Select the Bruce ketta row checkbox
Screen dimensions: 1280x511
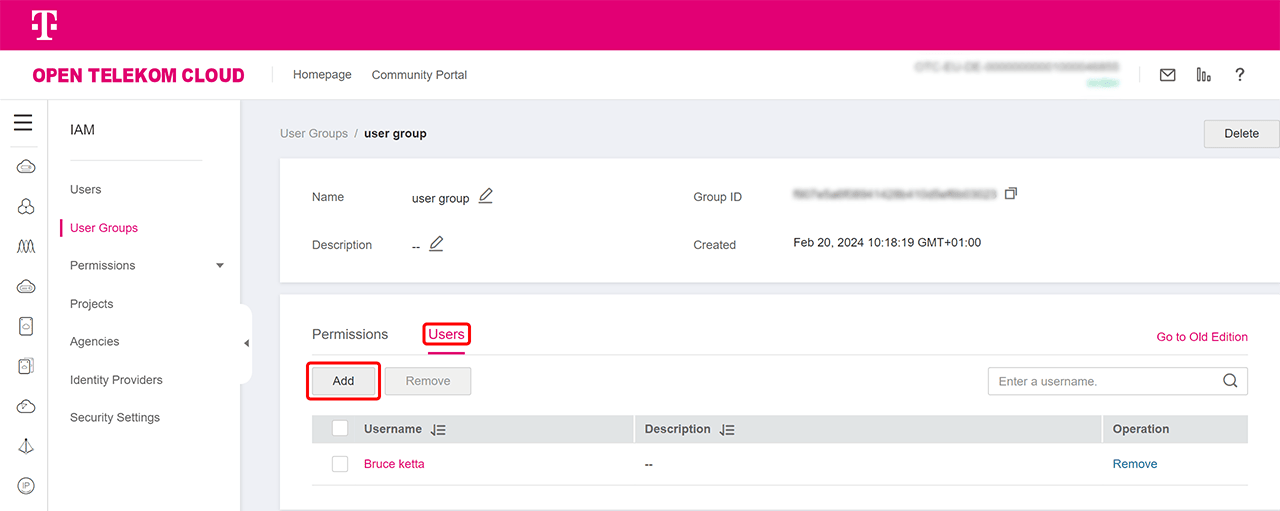coord(340,464)
